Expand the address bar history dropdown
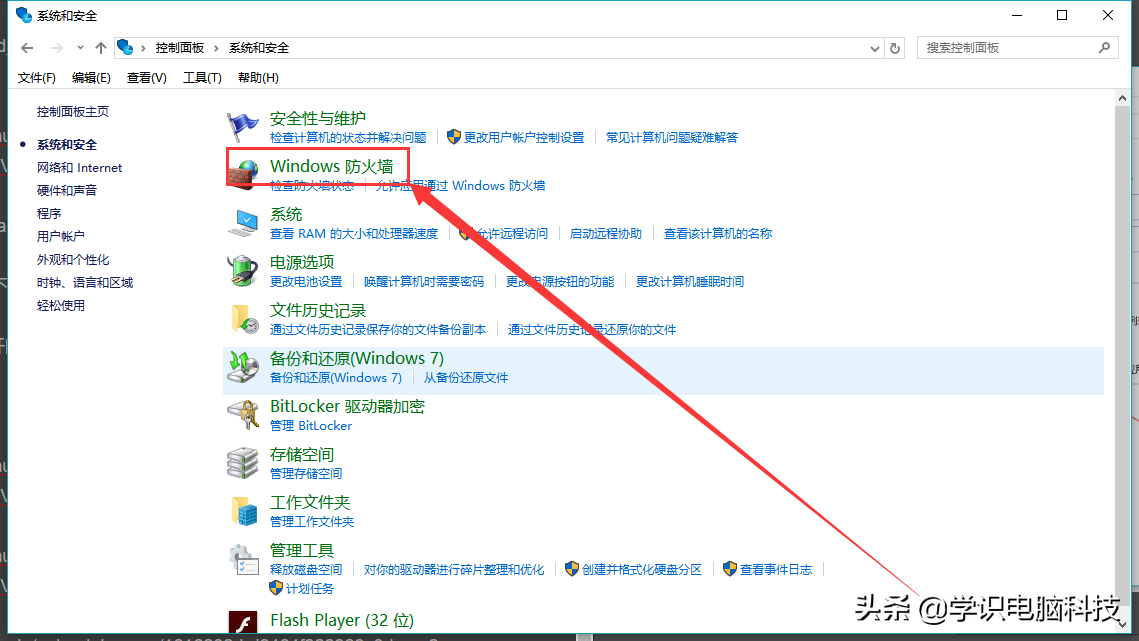1139x641 pixels. tap(875, 49)
